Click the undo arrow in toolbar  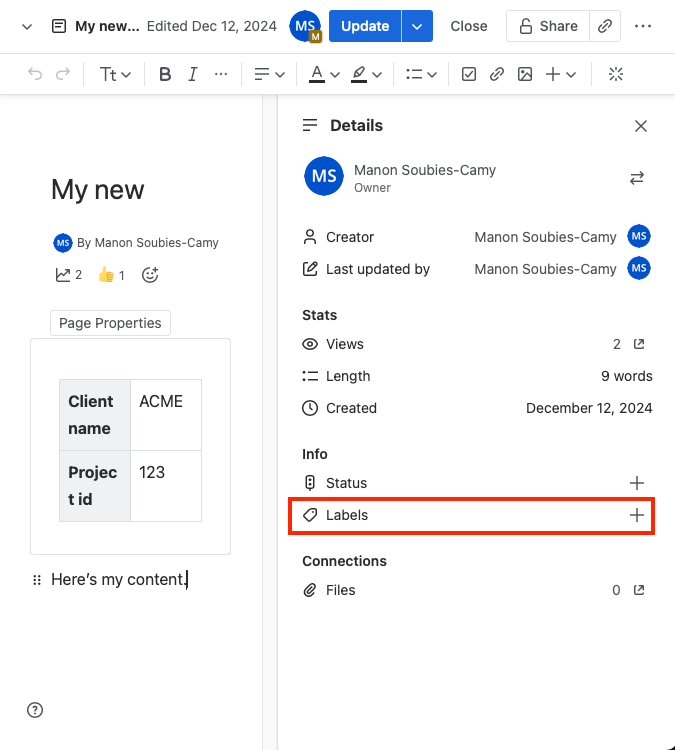click(35, 74)
